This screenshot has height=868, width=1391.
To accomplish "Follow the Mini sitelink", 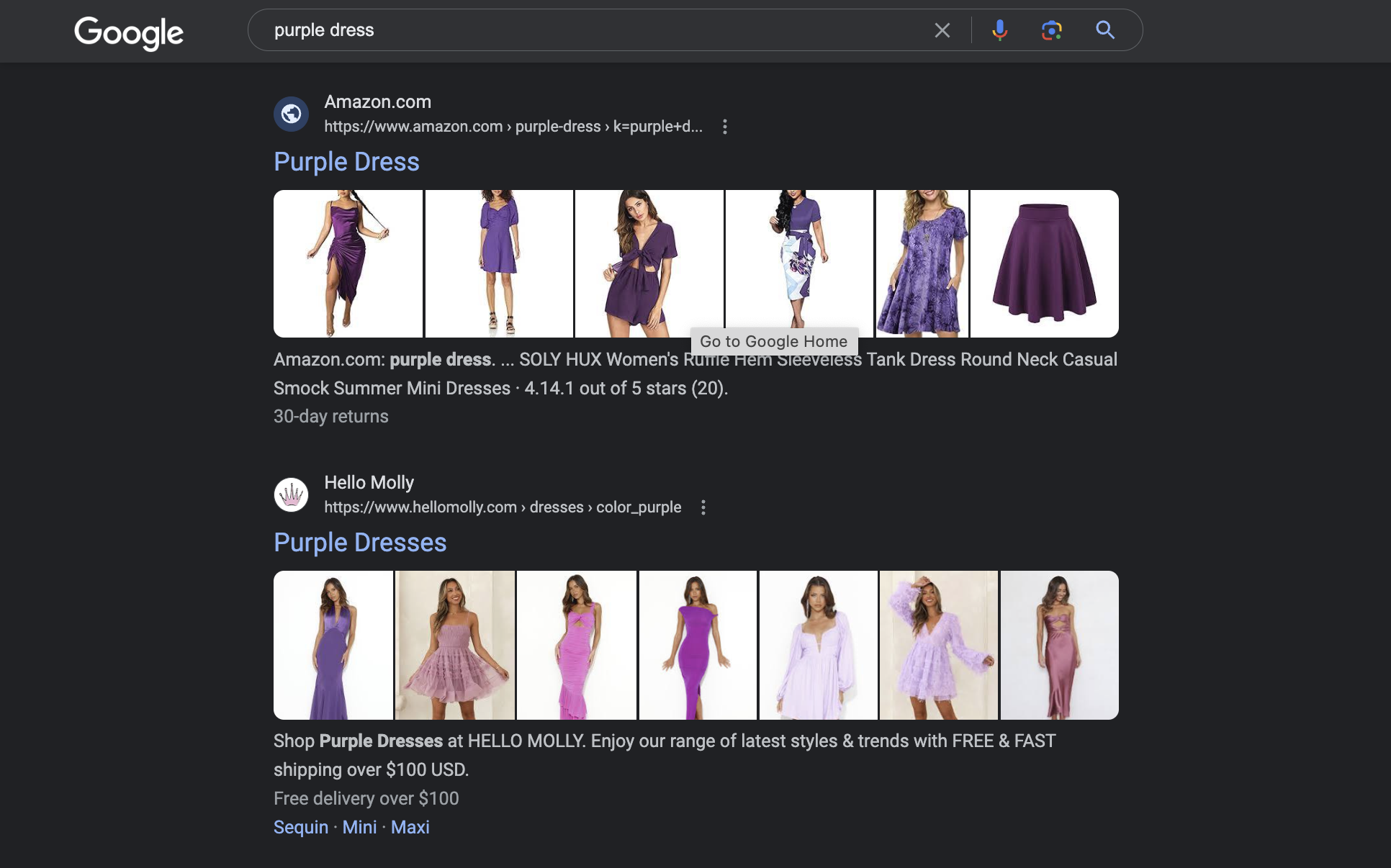I will coord(359,827).
